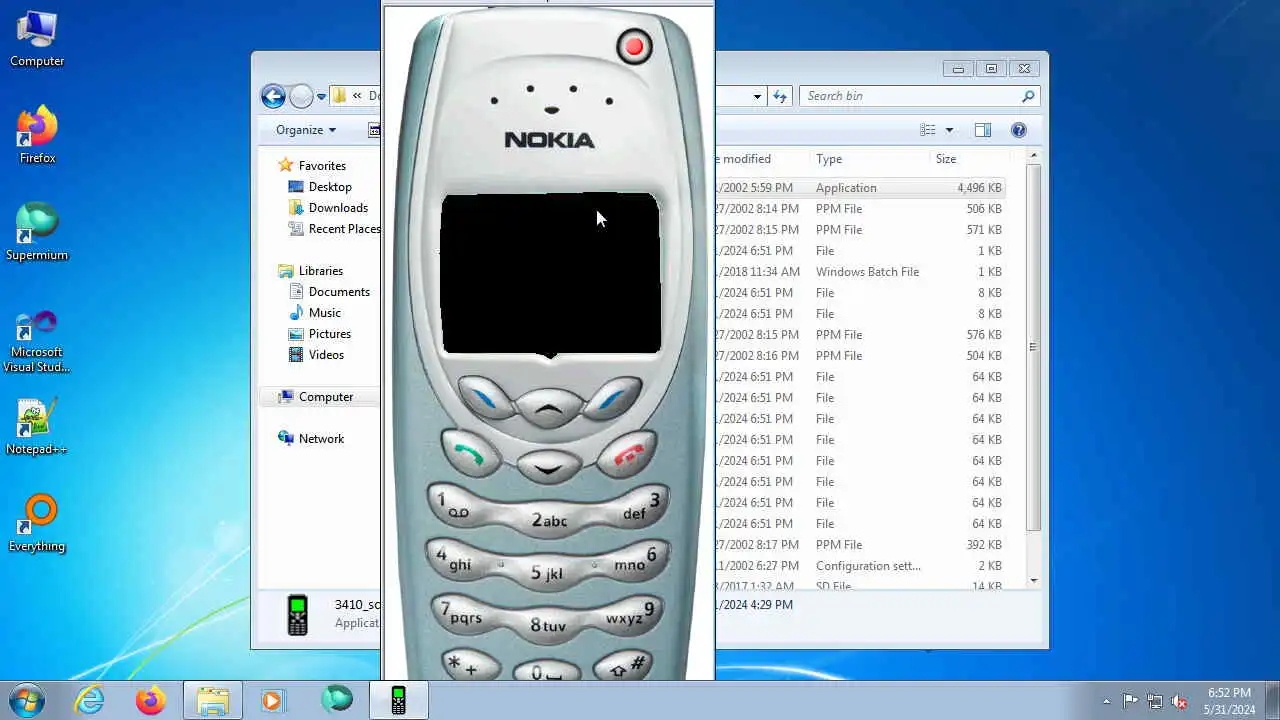Image resolution: width=1280 pixels, height=720 pixels.
Task: Click the Search bin input field
Action: point(910,96)
